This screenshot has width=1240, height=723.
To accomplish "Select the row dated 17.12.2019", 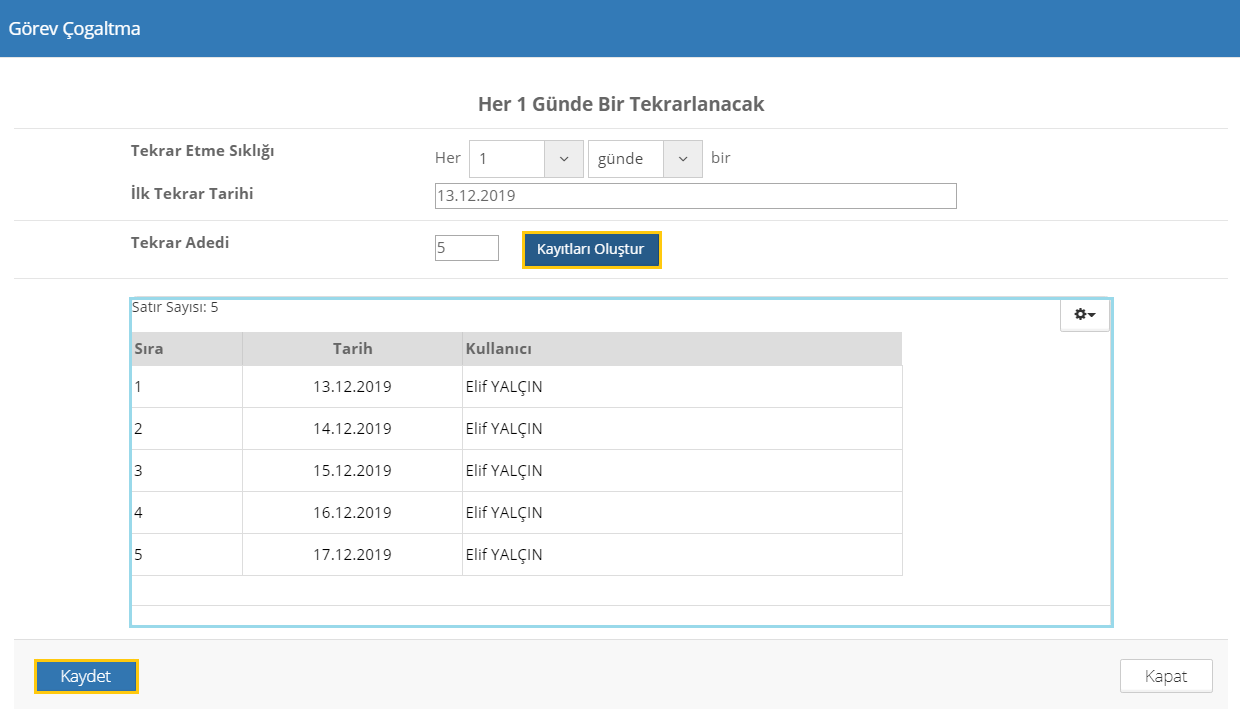I will (352, 555).
